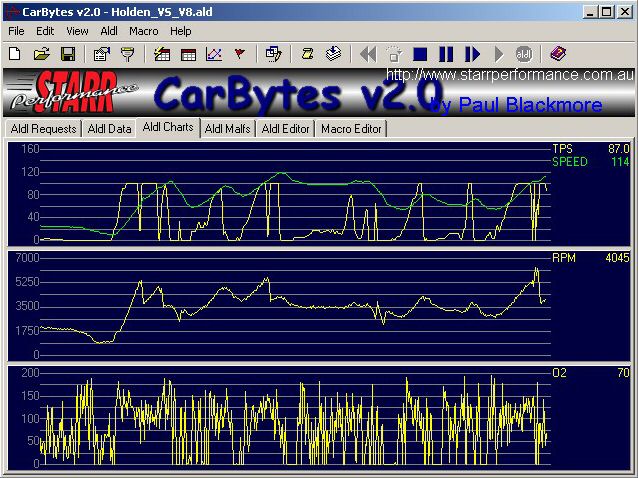This screenshot has height=478, width=638.
Task: Switch to the Aldl Malfs tab
Action: [227, 129]
